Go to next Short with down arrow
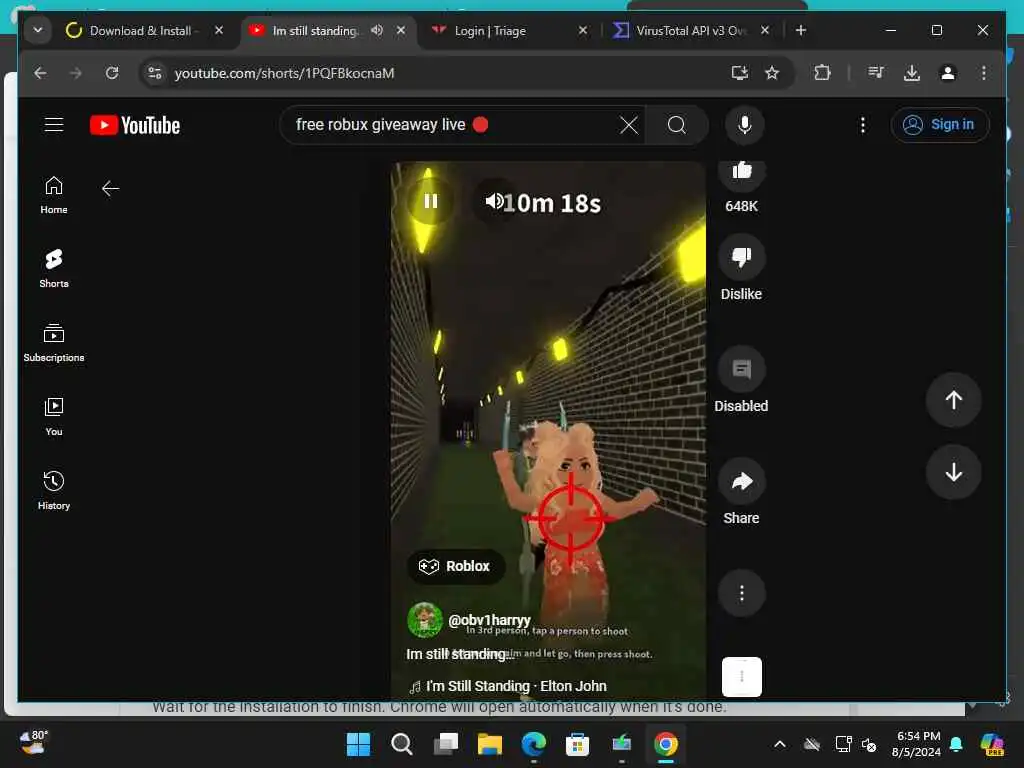The width and height of the screenshot is (1024, 768). 953,472
